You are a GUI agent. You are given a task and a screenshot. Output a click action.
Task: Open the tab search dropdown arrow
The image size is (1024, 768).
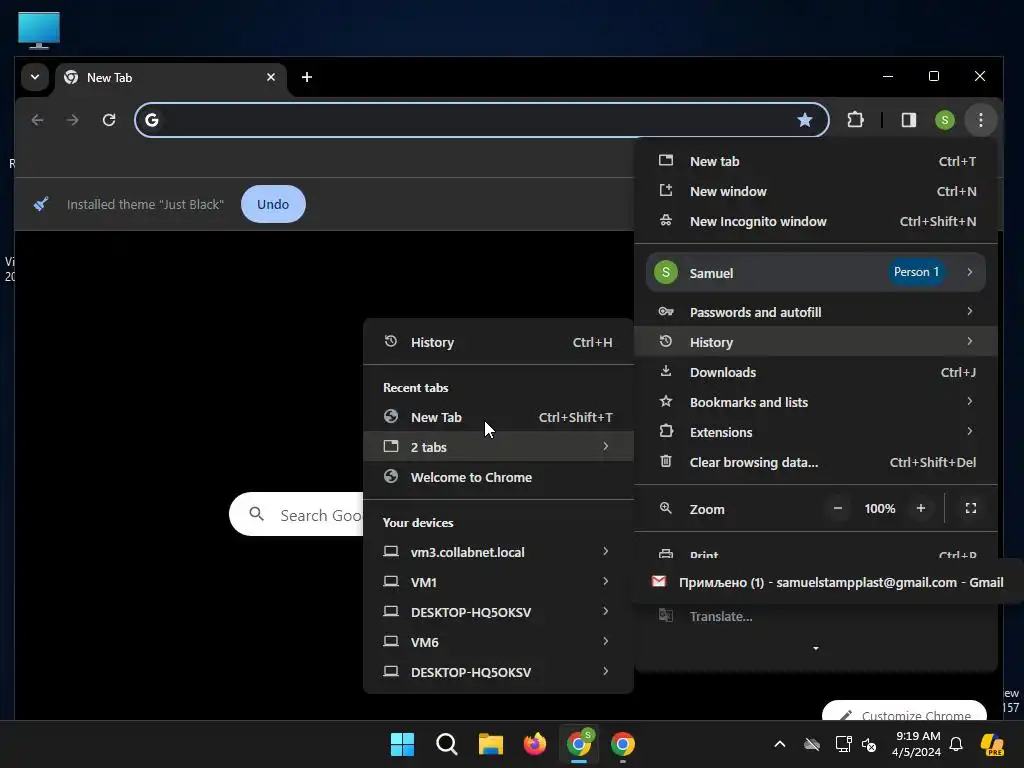click(x=35, y=77)
